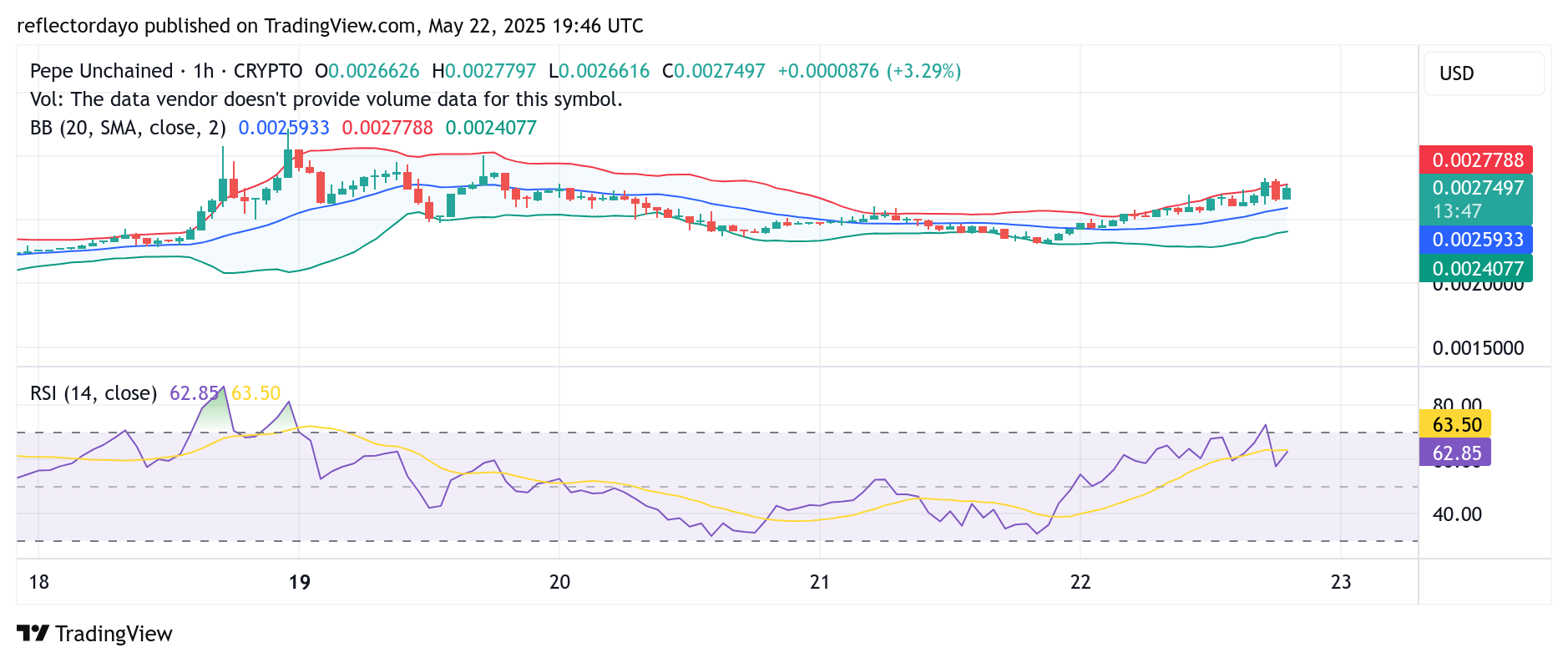Click the 1h interval label
This screenshot has height=663, width=1568.
click(x=203, y=71)
